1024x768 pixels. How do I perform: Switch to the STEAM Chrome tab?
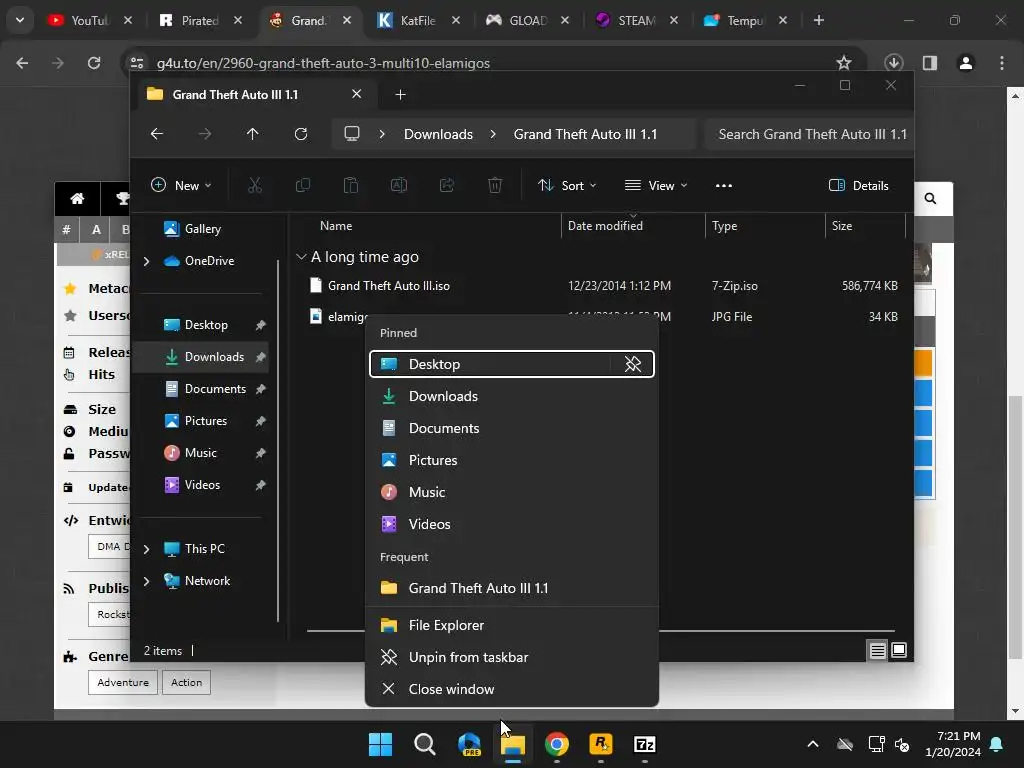635,20
